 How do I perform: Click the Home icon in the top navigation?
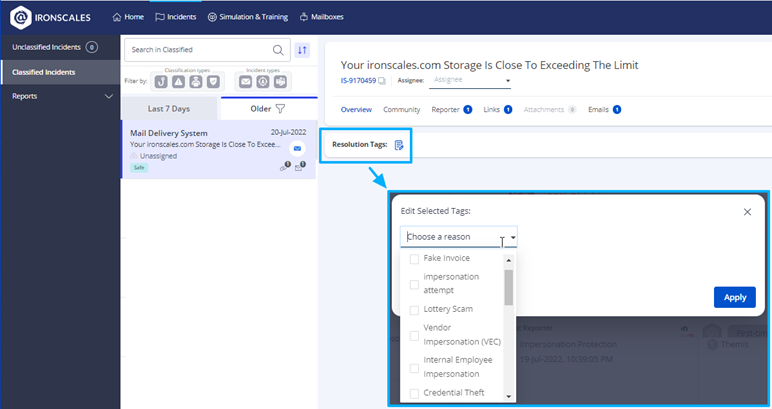point(117,17)
